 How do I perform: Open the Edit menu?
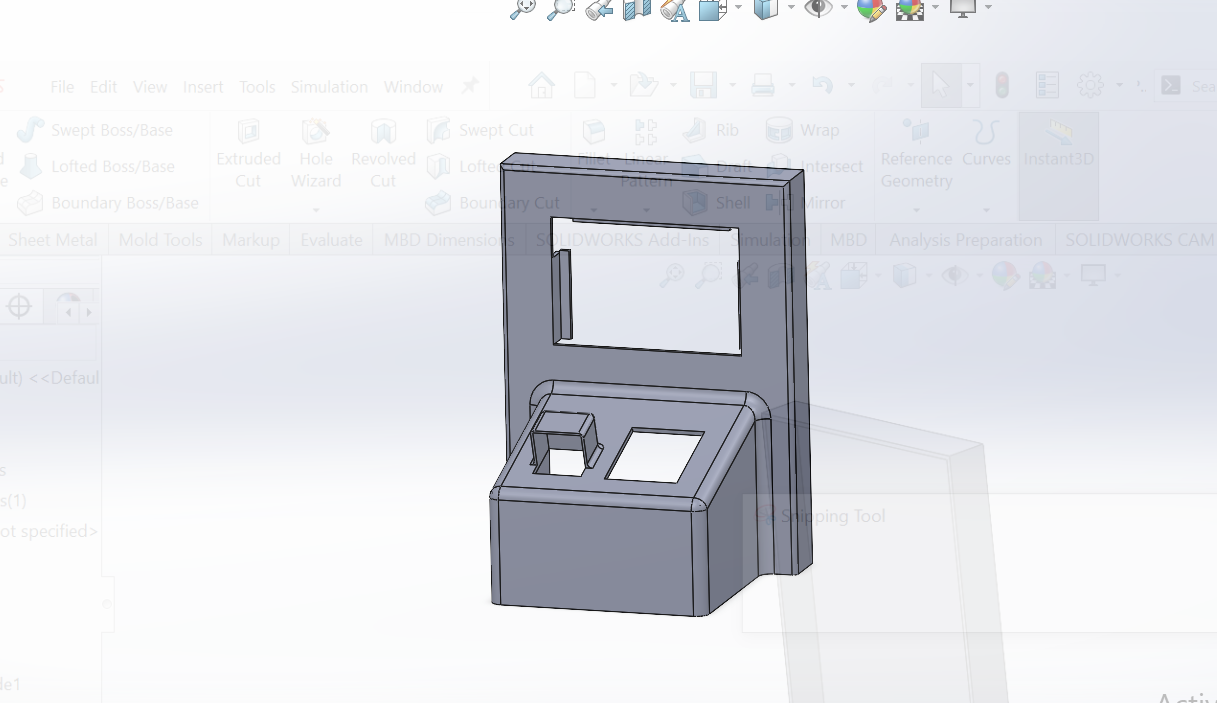tap(103, 87)
